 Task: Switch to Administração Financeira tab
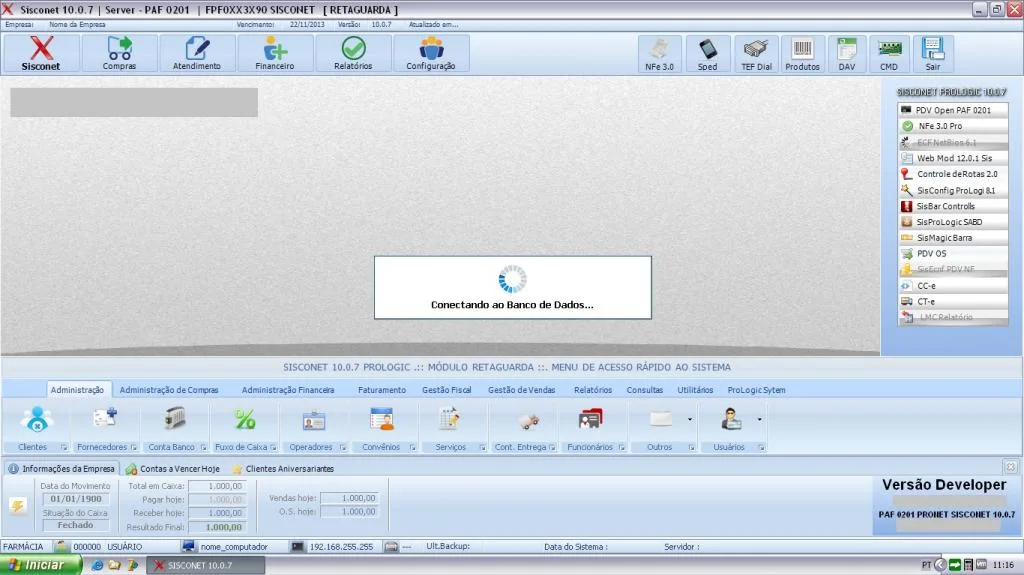coord(288,390)
